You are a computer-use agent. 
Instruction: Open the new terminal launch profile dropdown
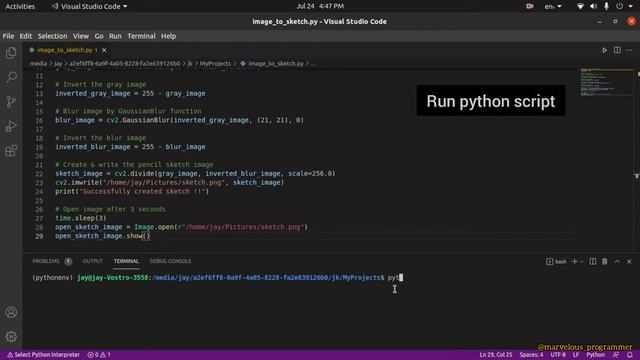click(x=582, y=261)
